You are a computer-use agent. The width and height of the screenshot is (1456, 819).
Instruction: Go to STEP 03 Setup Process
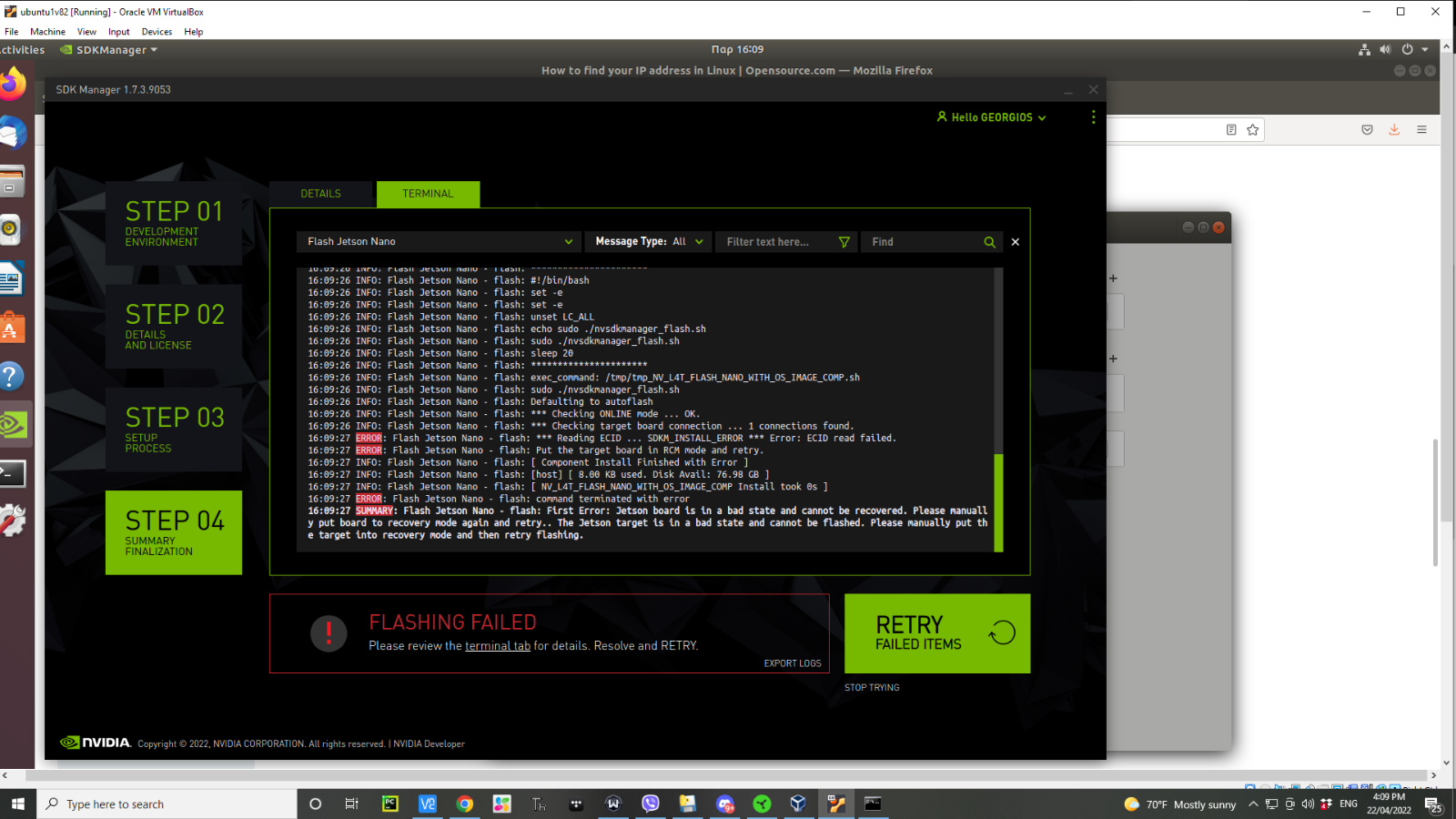pyautogui.click(x=174, y=430)
